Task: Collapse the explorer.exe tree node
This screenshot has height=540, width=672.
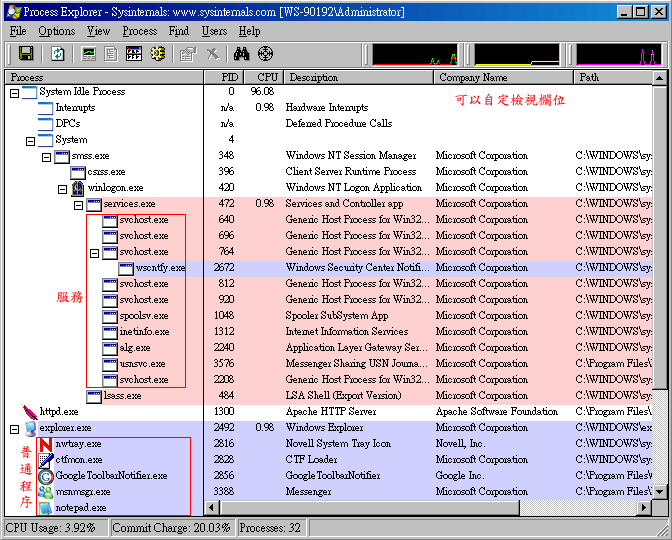Action: [15, 429]
